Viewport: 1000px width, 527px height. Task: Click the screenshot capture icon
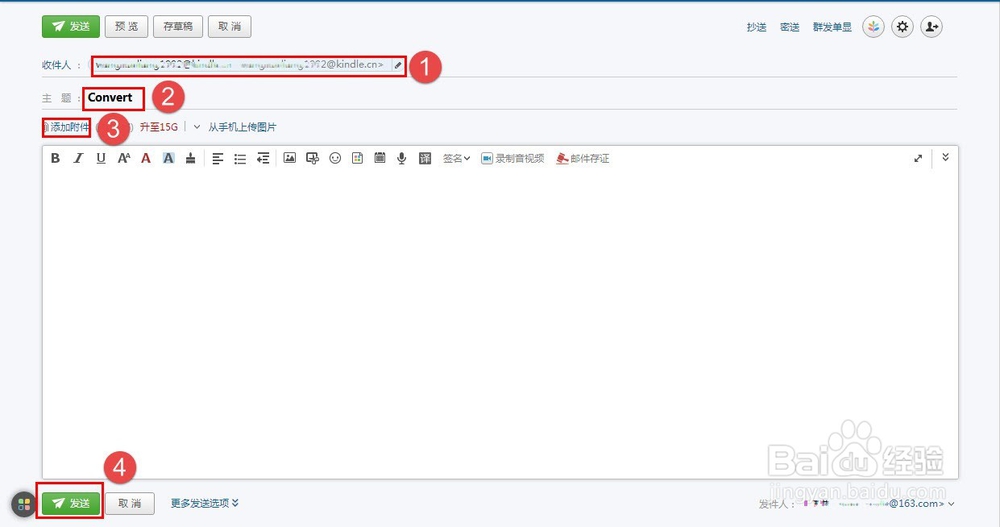click(312, 158)
